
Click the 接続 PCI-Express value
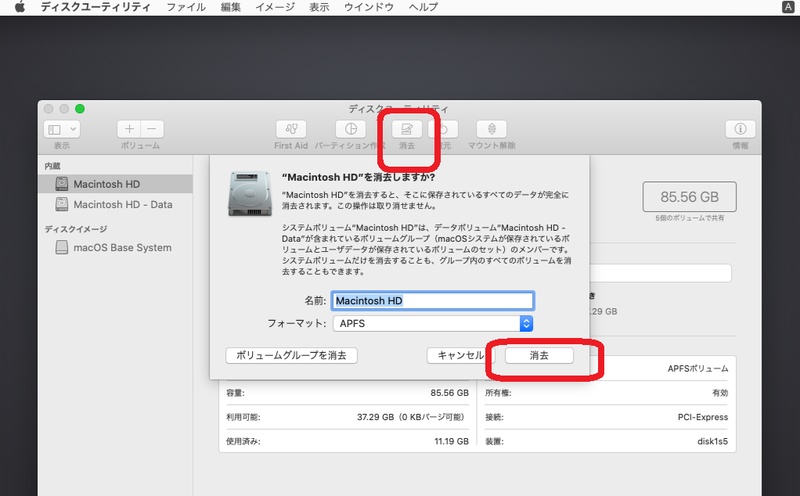pos(703,417)
